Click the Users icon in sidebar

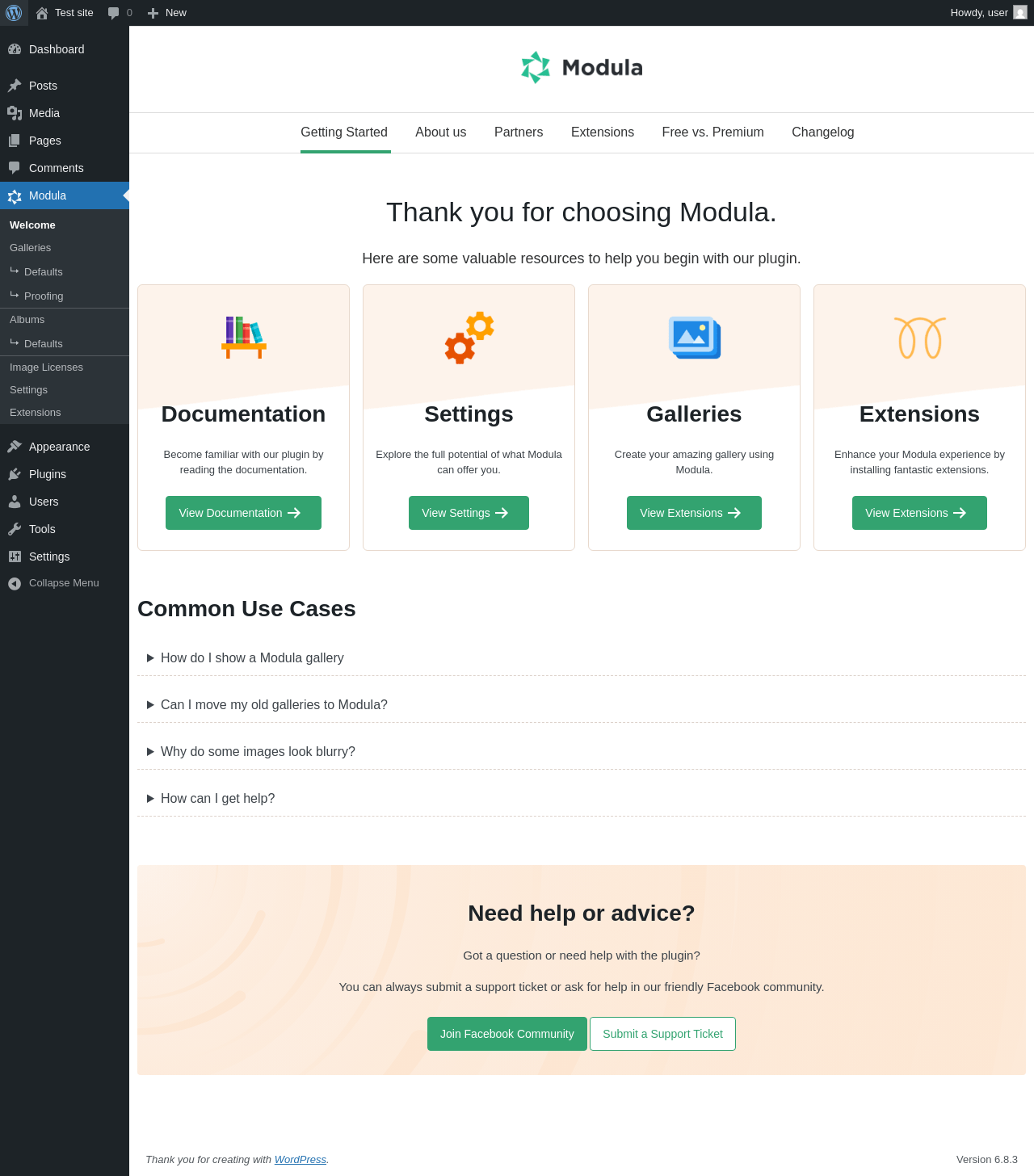pyautogui.click(x=15, y=502)
